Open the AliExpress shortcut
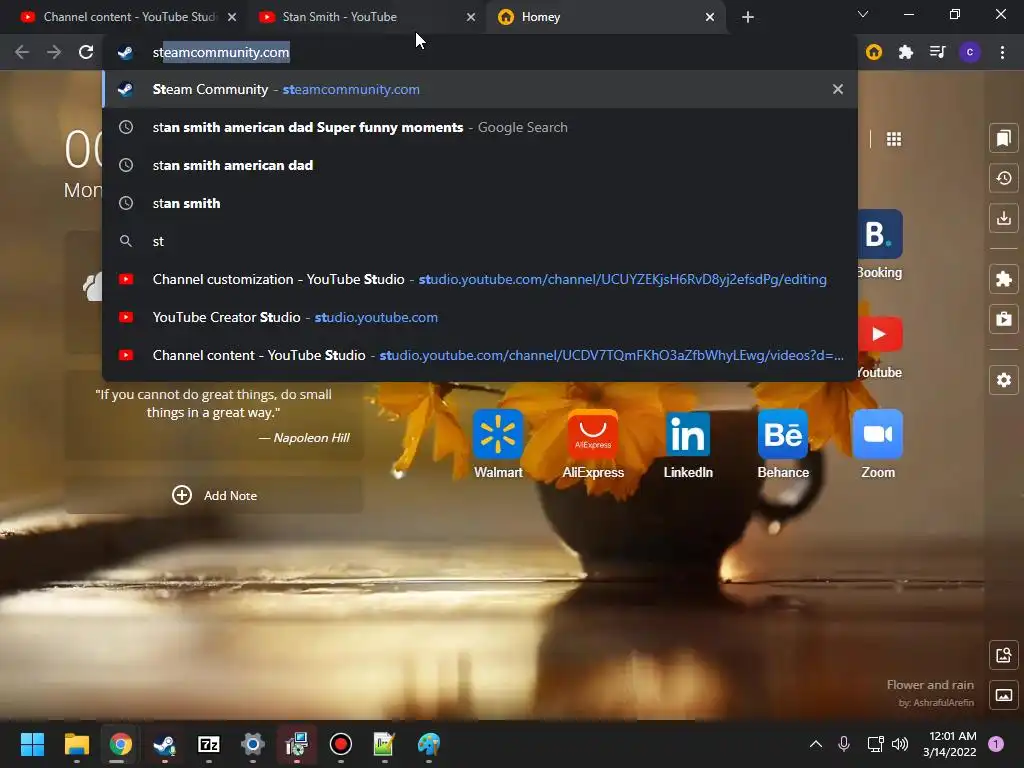Image resolution: width=1024 pixels, height=768 pixels. [593, 444]
